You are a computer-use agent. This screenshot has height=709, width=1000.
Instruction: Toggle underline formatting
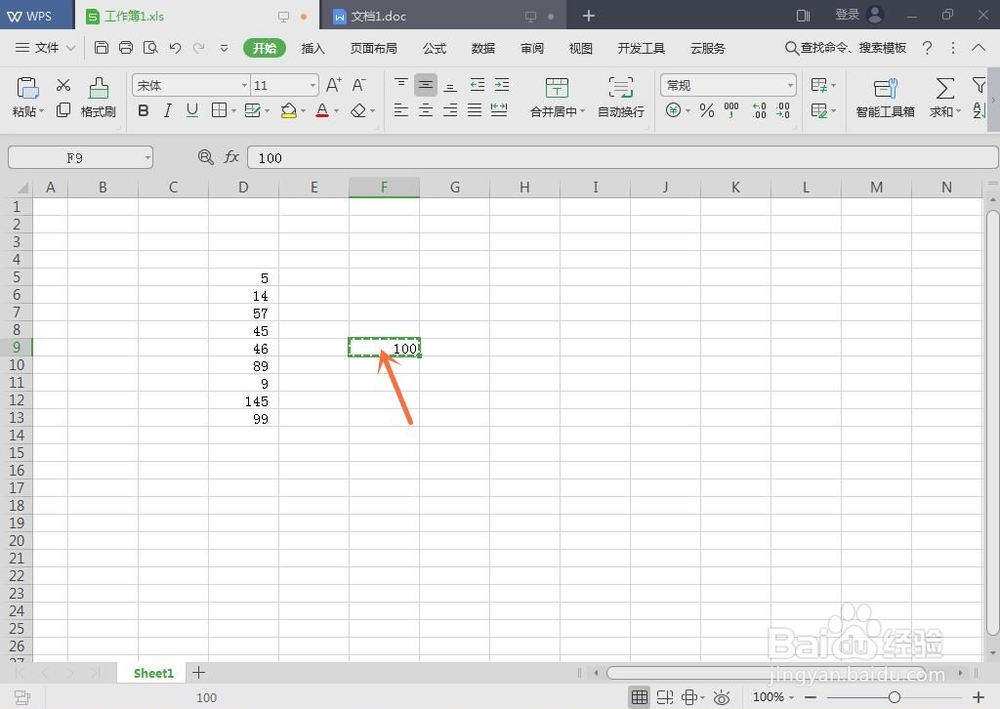pyautogui.click(x=191, y=111)
